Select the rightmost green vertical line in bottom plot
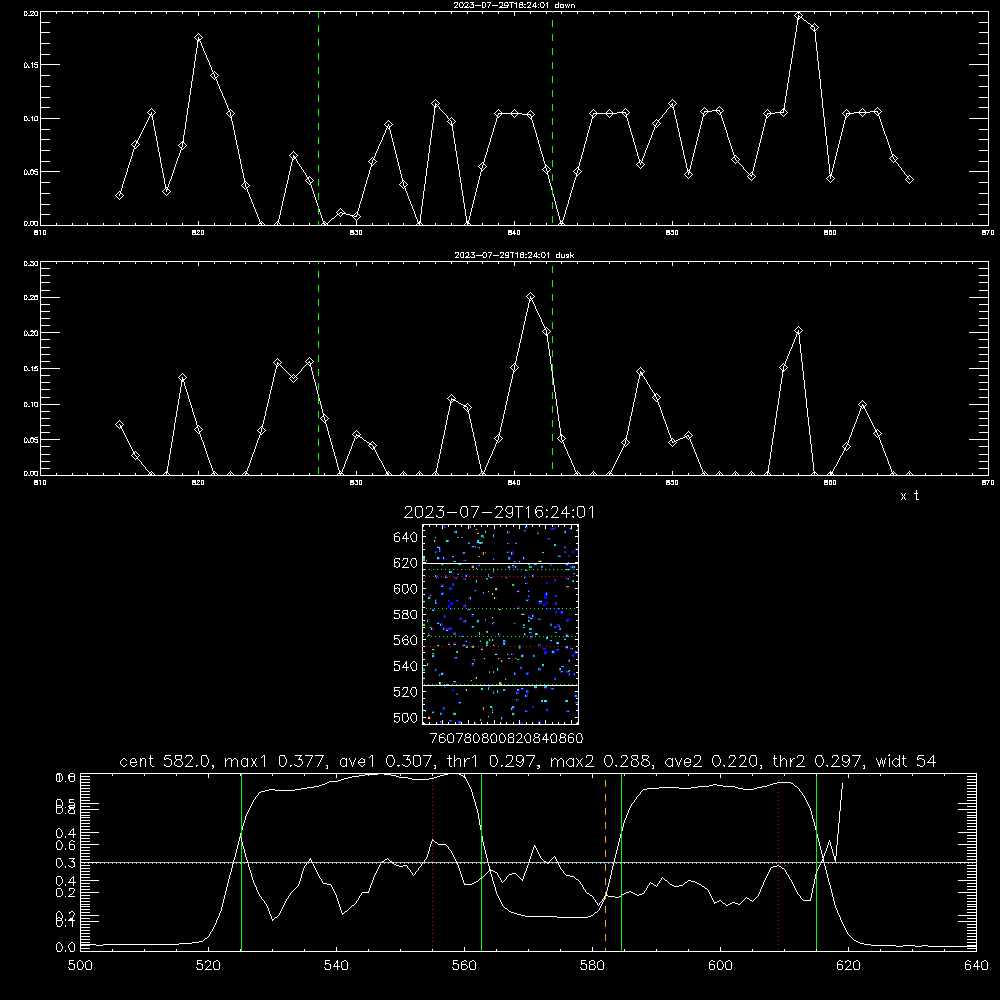Image resolution: width=1000 pixels, height=1000 pixels. coord(816,862)
